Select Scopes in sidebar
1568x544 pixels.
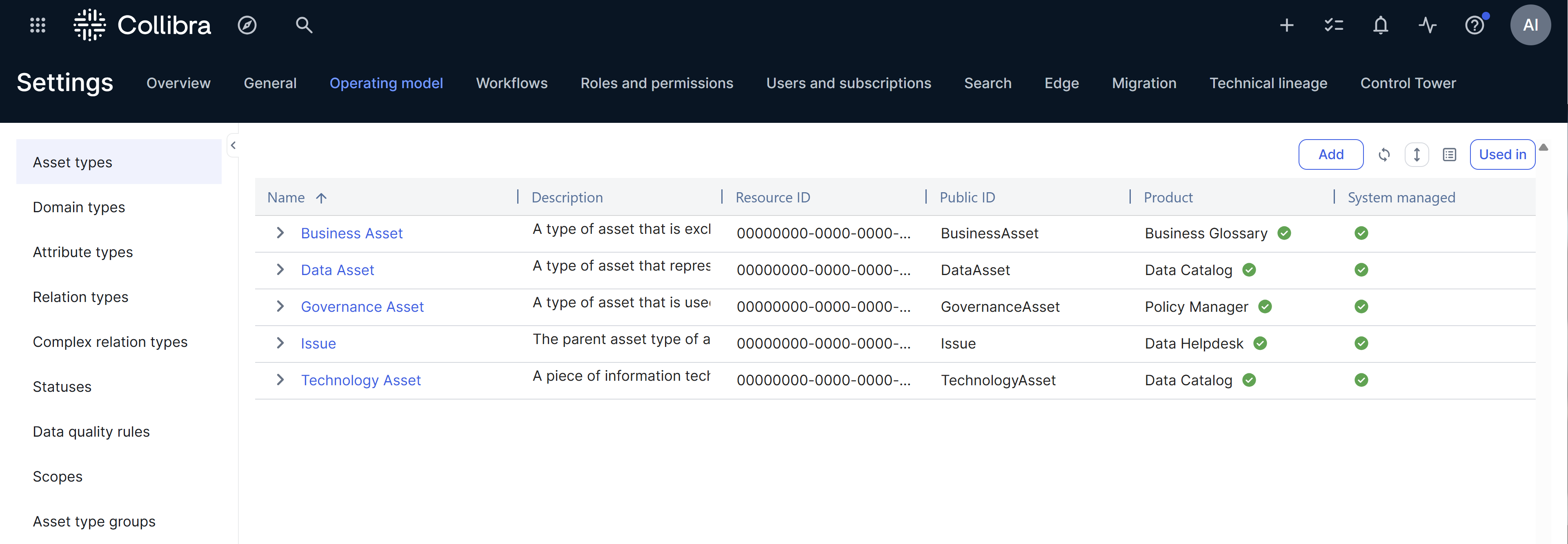click(119, 476)
